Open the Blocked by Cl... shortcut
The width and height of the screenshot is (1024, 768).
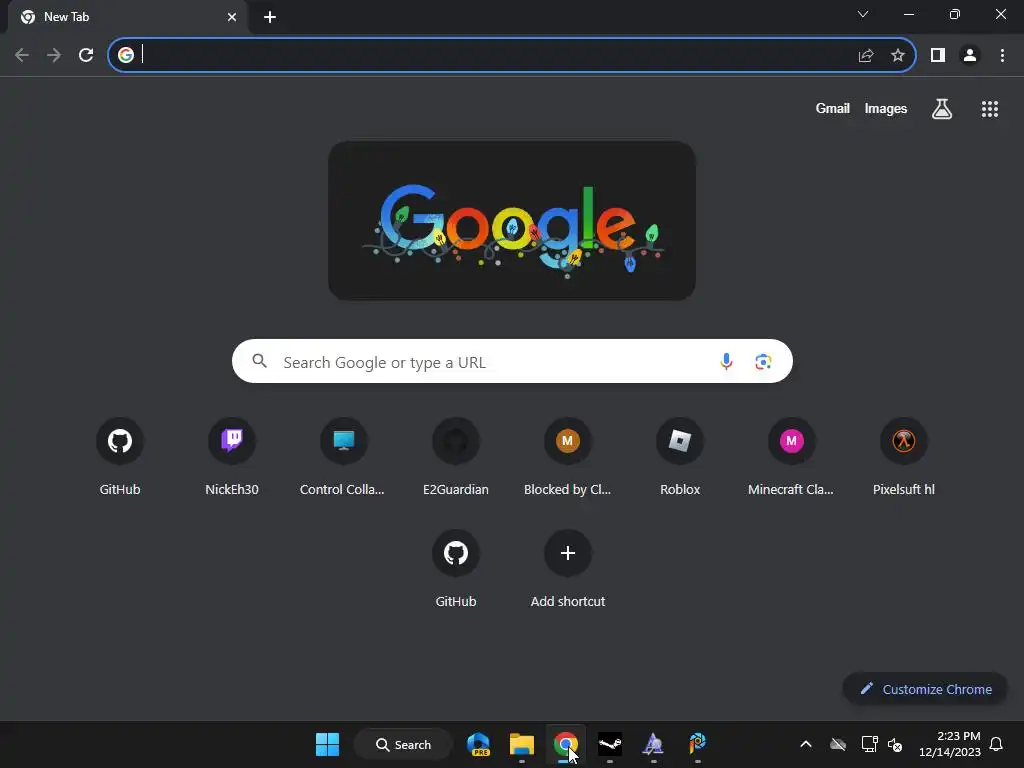click(x=568, y=457)
